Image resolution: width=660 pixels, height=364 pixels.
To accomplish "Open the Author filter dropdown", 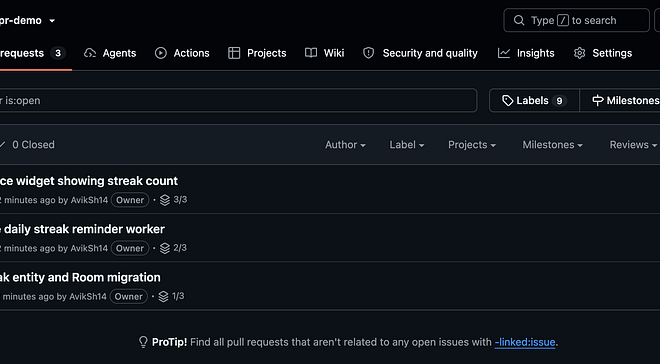I will tap(345, 145).
